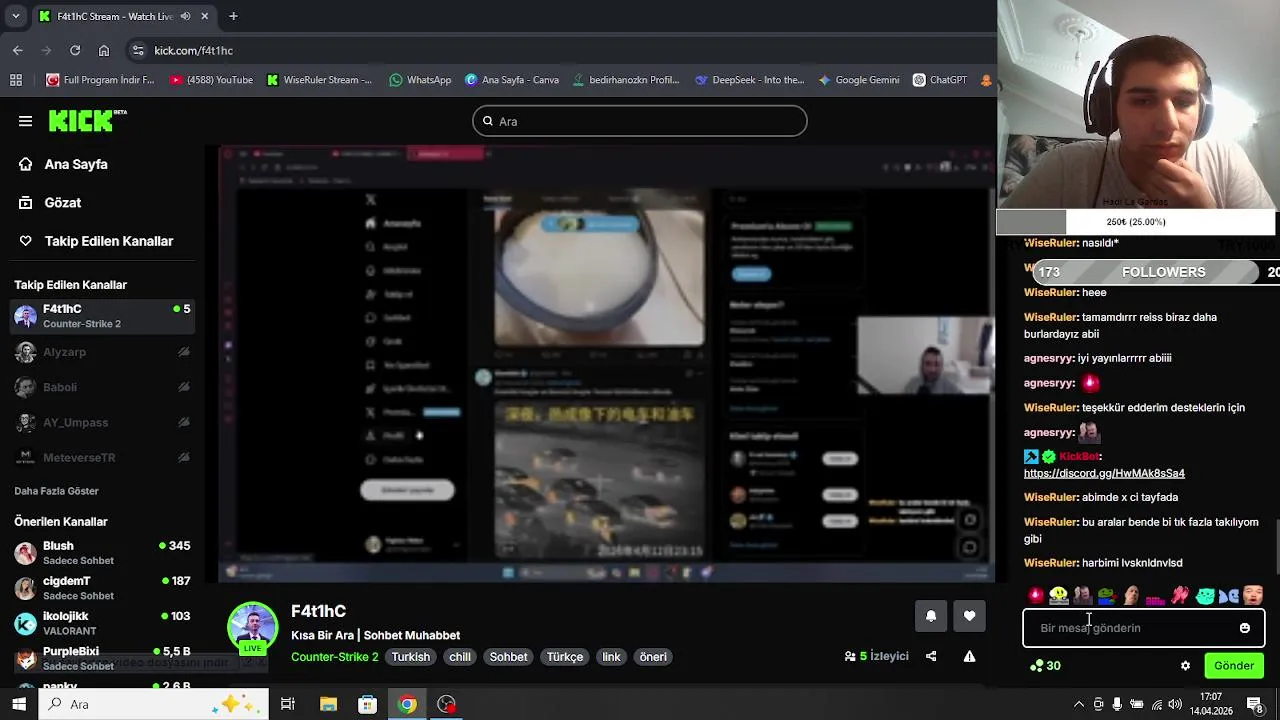Click the öneri tag

pos(653,657)
